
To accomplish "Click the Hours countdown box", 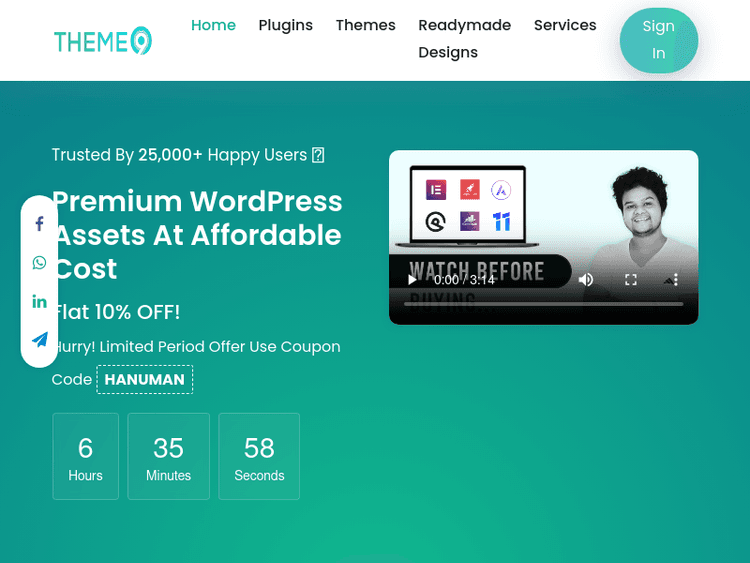I will point(85,456).
